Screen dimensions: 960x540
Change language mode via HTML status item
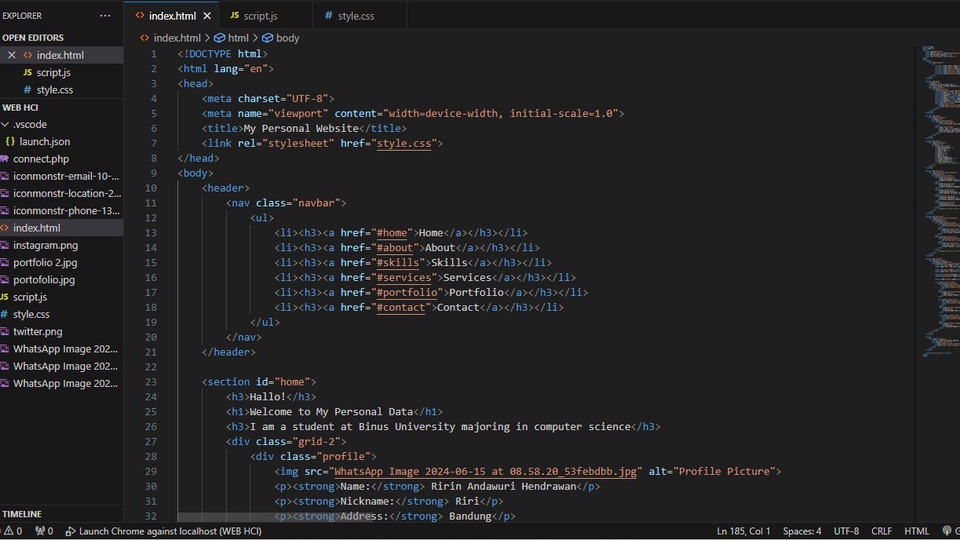(x=916, y=531)
